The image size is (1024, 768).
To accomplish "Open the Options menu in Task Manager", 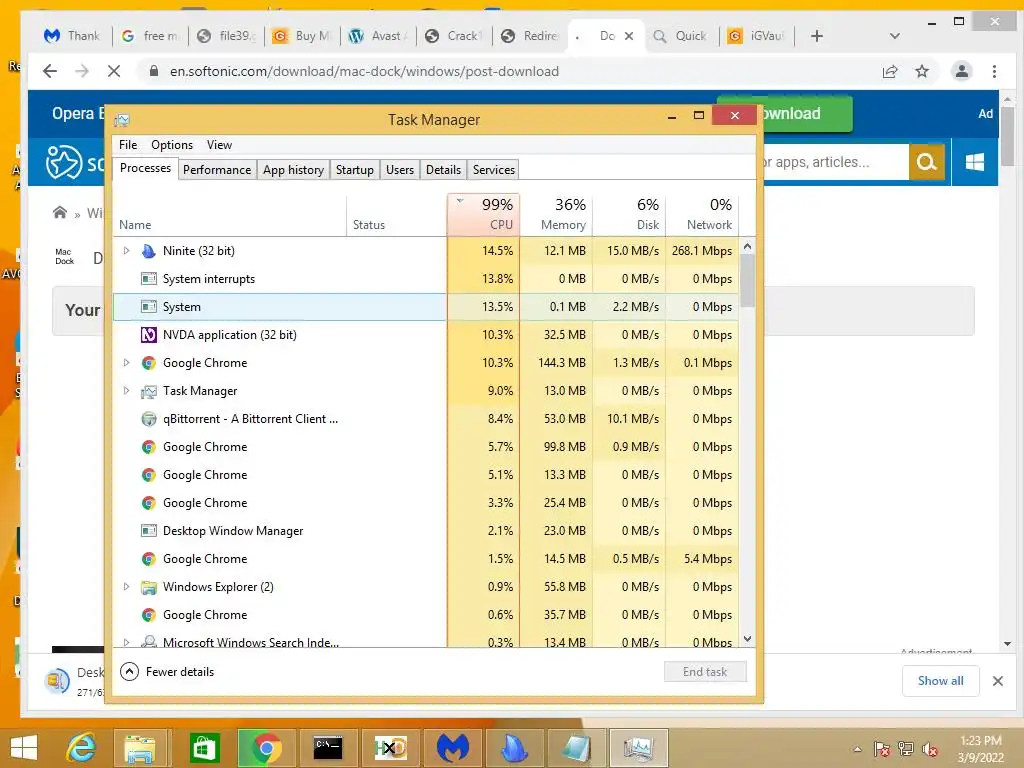I will pyautogui.click(x=172, y=145).
